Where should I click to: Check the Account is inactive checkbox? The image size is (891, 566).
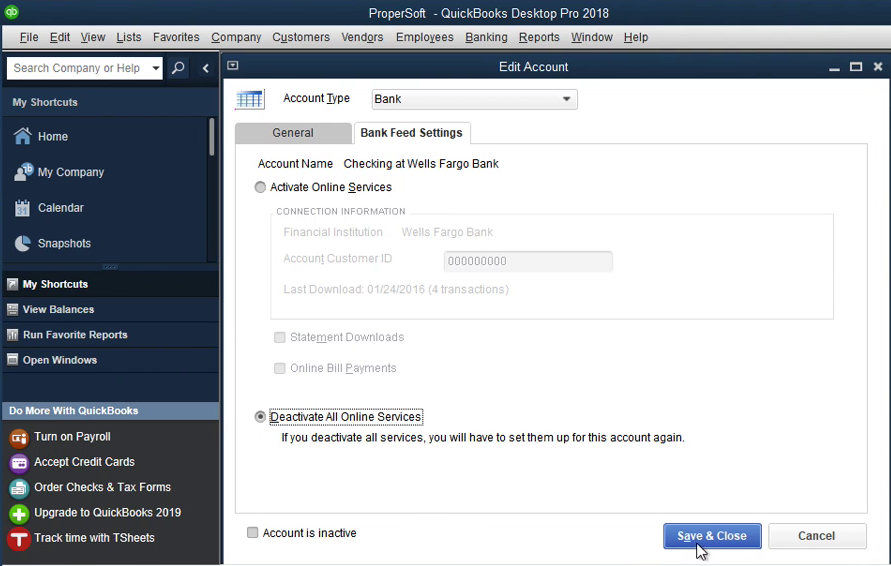click(252, 532)
